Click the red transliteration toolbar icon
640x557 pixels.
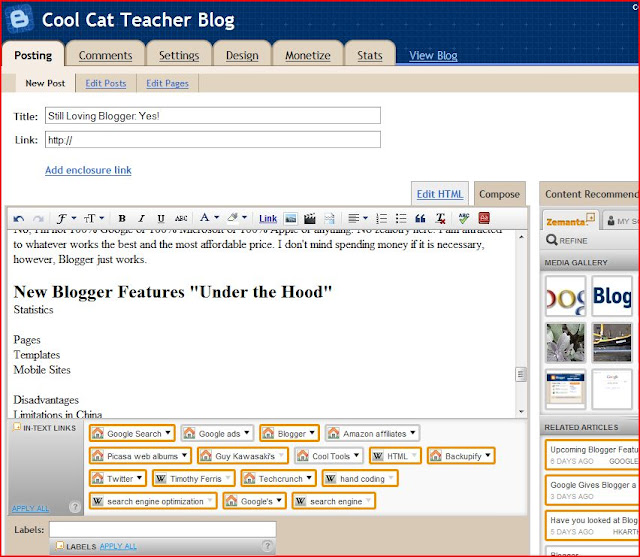click(x=484, y=218)
